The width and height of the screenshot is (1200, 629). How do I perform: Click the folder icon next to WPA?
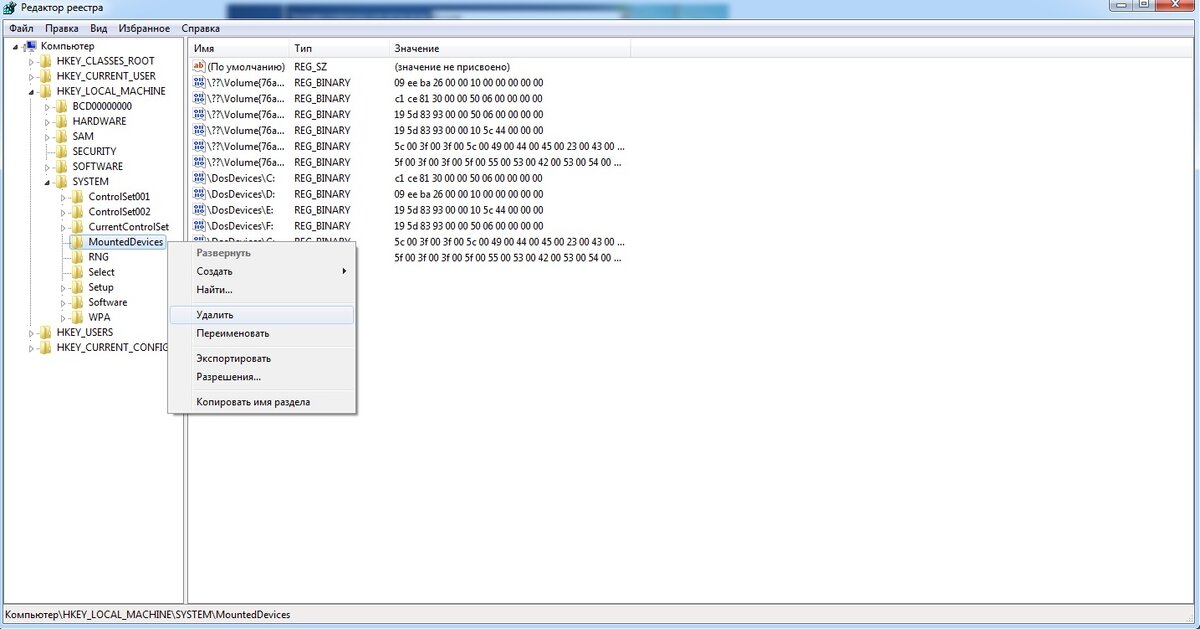[x=78, y=317]
